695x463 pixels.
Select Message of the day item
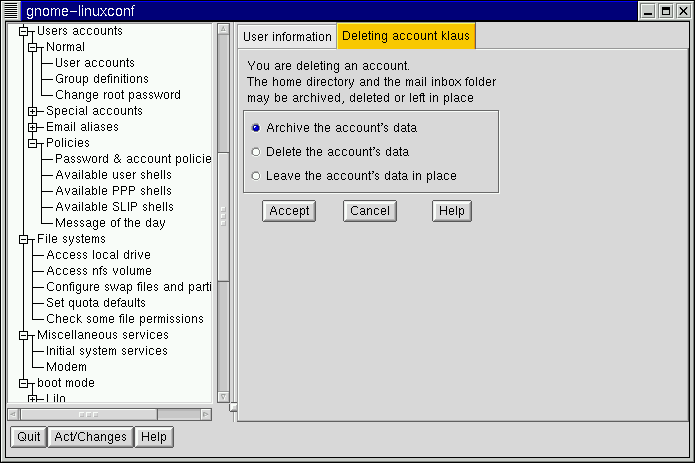click(110, 223)
